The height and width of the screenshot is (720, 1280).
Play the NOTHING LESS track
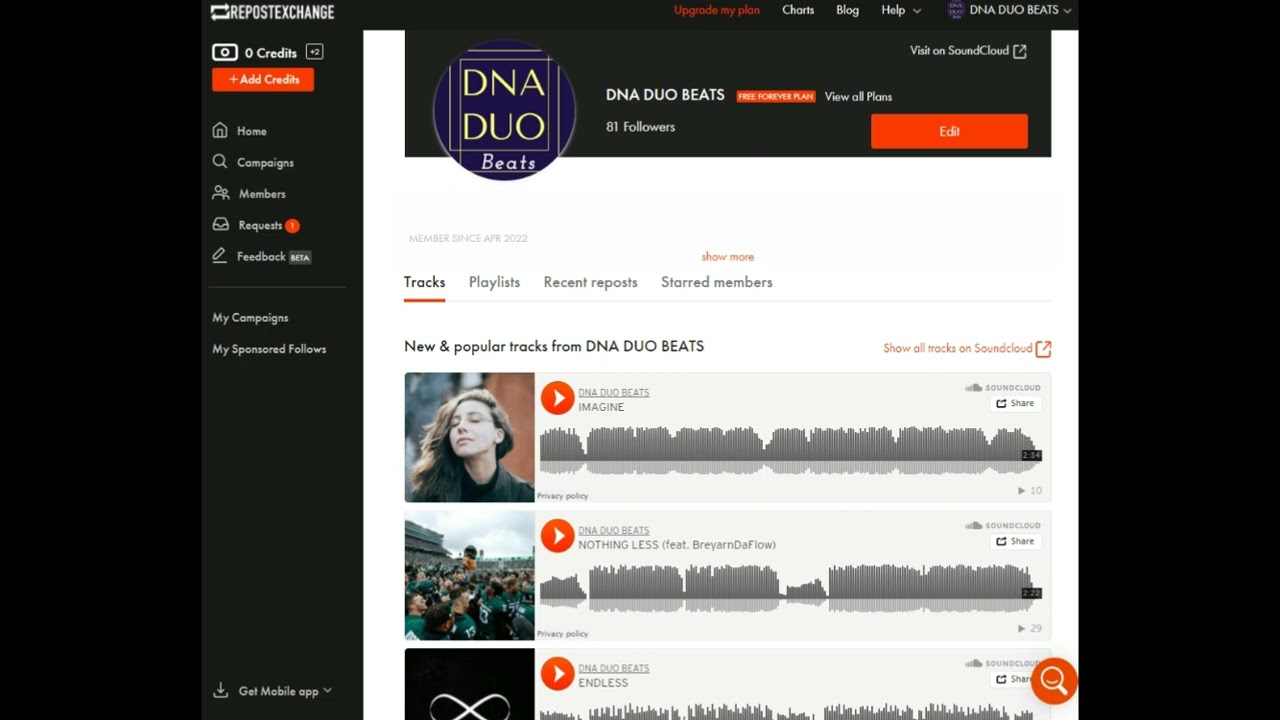(557, 536)
